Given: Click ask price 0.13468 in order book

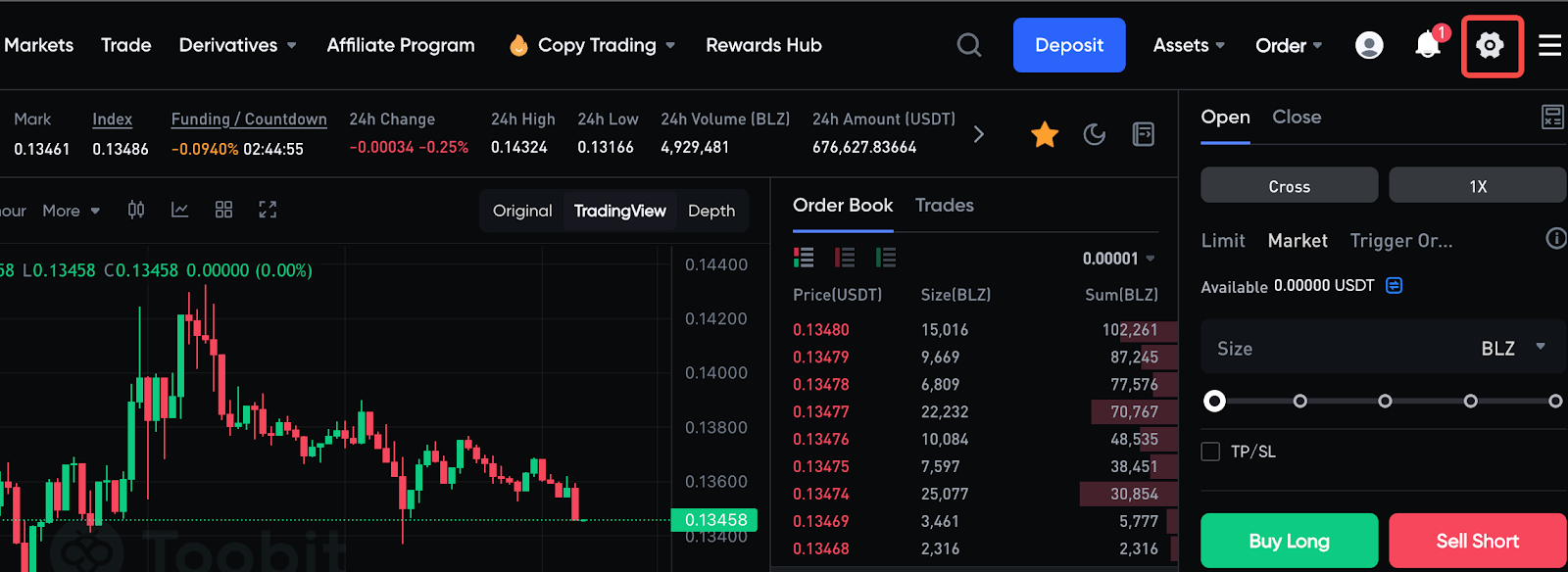Looking at the screenshot, I should 821,549.
